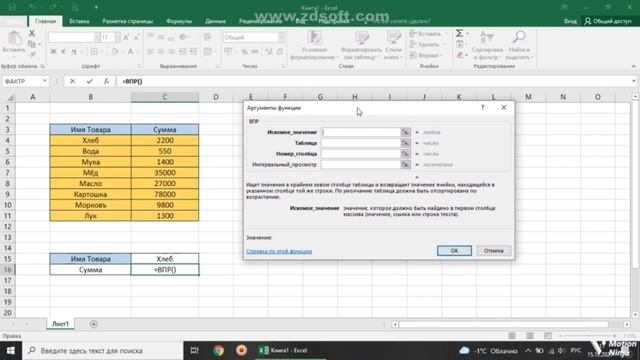Click the Таблица argument input field
Image resolution: width=640 pixels, height=360 pixels.
[x=361, y=143]
